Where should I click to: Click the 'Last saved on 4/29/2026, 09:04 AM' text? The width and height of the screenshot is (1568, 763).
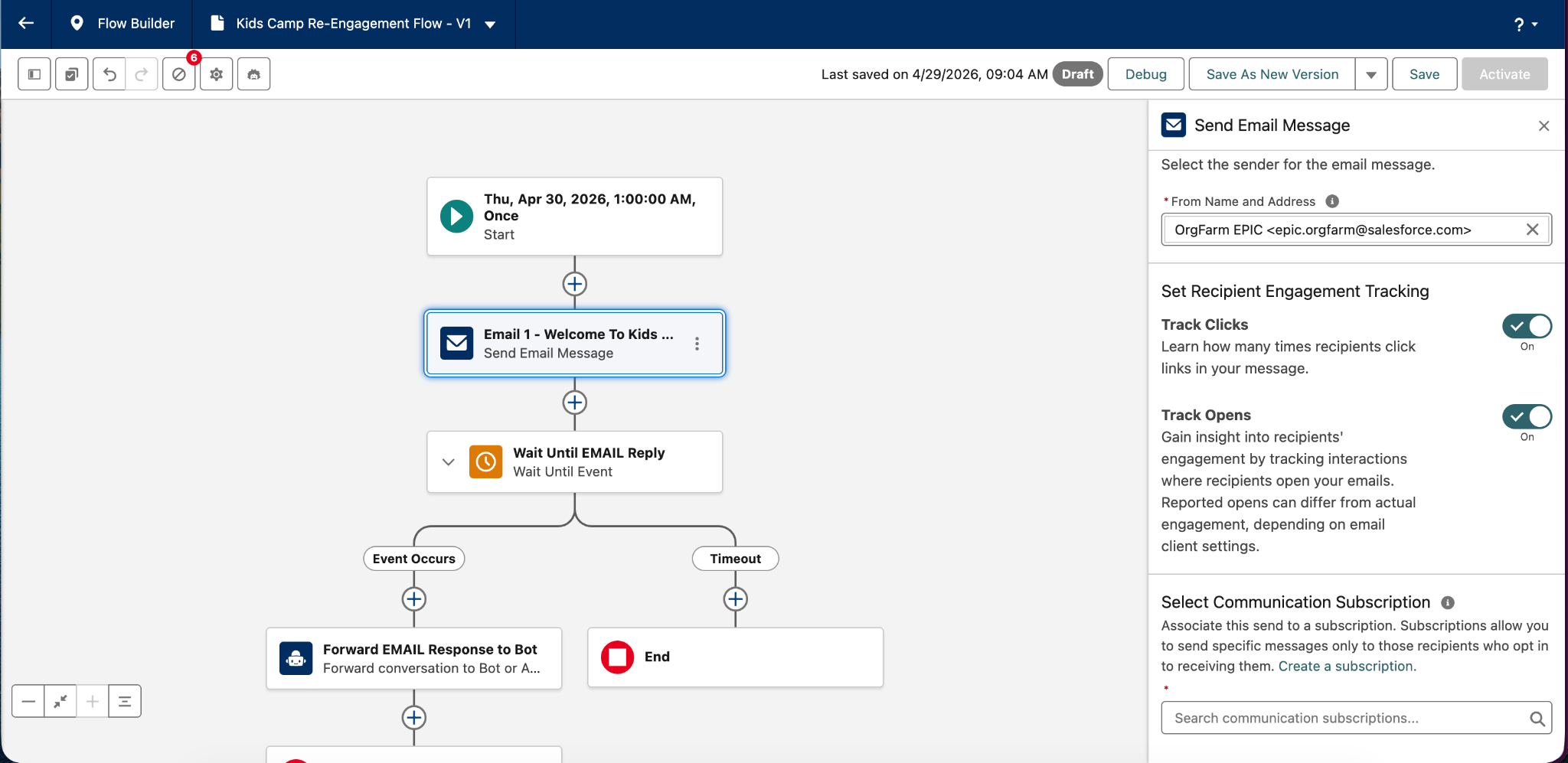tap(935, 74)
